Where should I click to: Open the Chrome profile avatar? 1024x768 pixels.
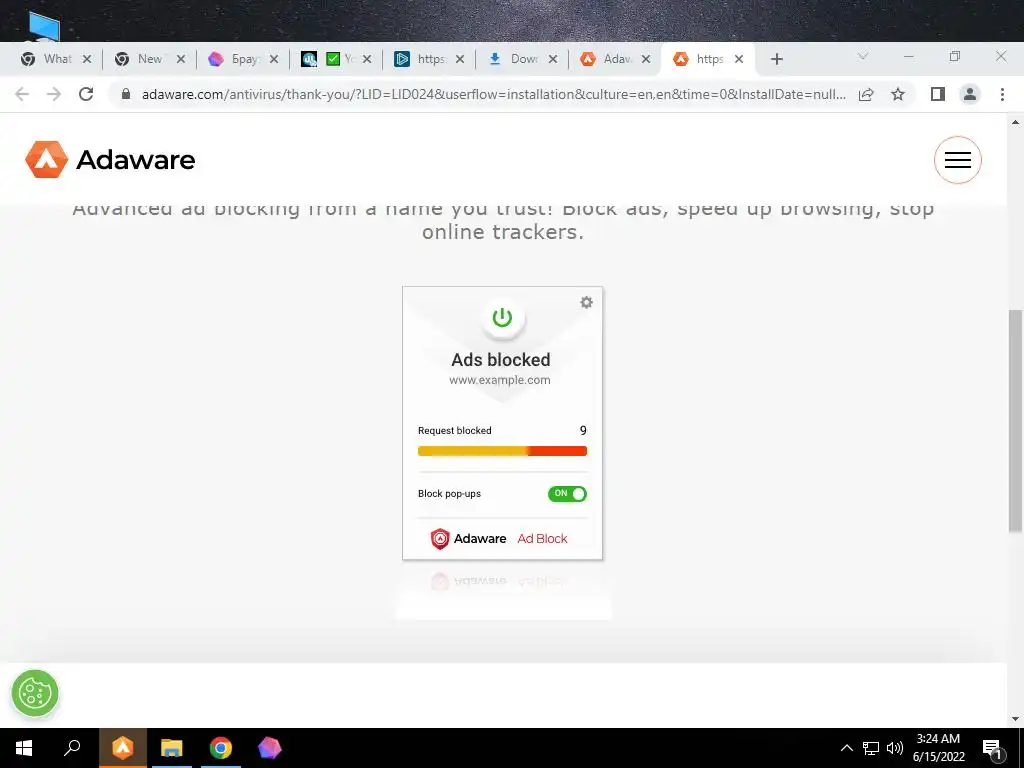coord(970,95)
